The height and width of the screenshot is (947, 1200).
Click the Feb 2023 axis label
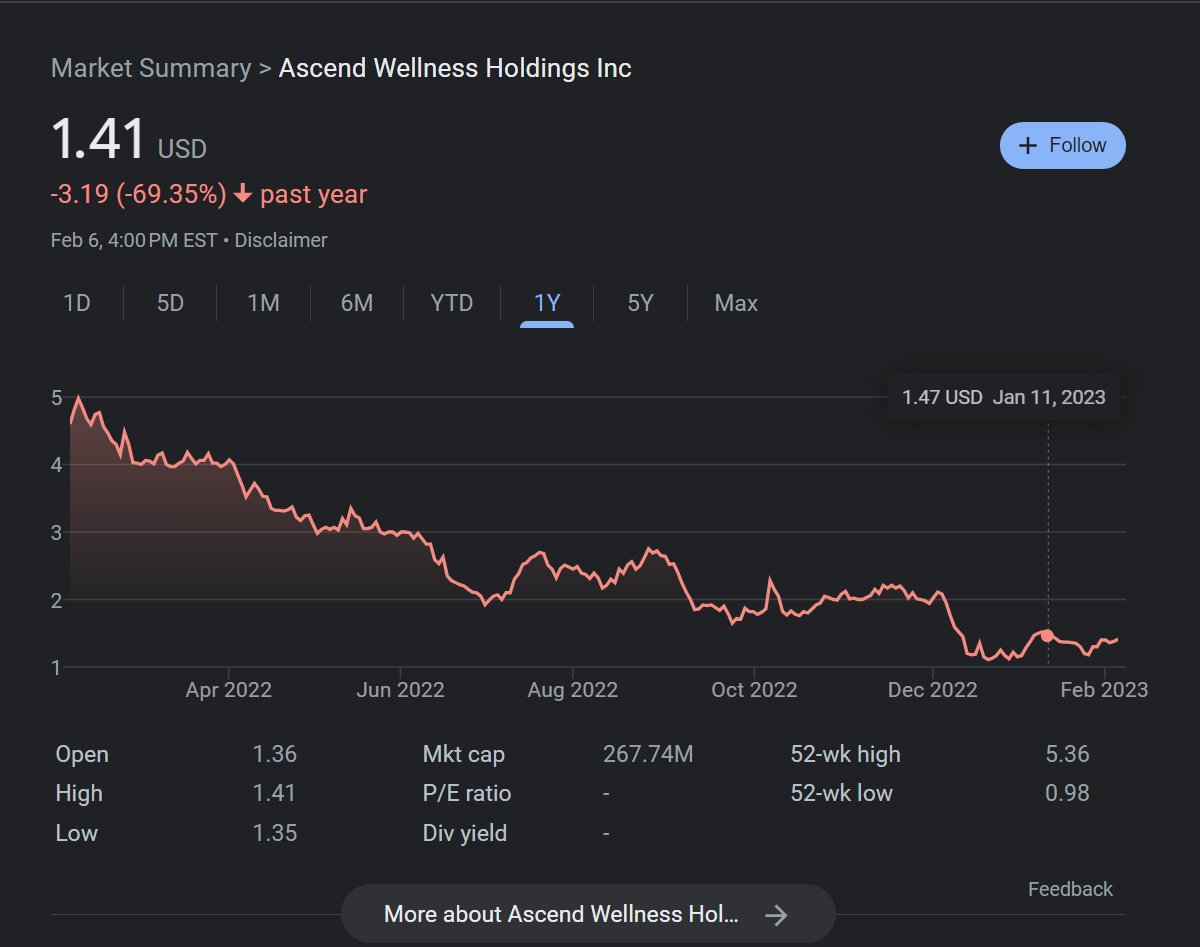(x=1104, y=690)
